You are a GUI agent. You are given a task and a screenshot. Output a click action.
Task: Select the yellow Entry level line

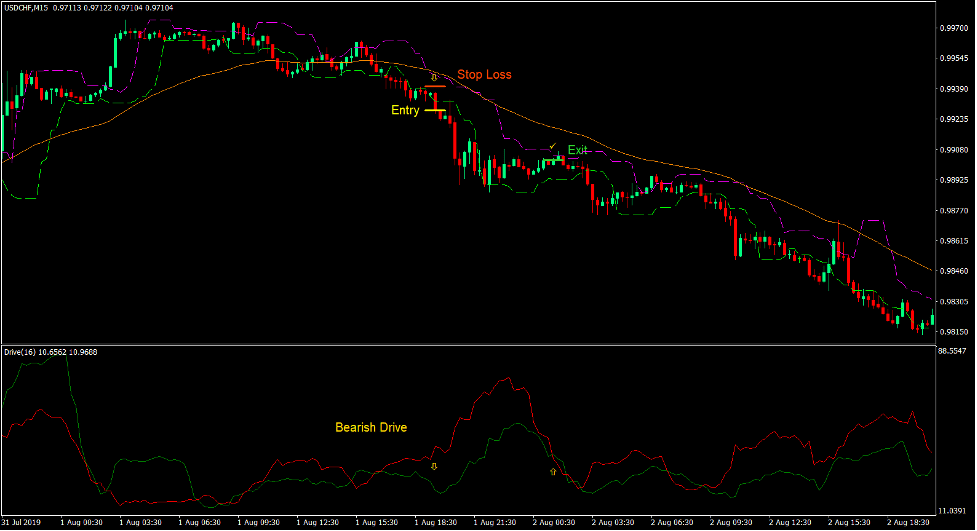pos(435,111)
